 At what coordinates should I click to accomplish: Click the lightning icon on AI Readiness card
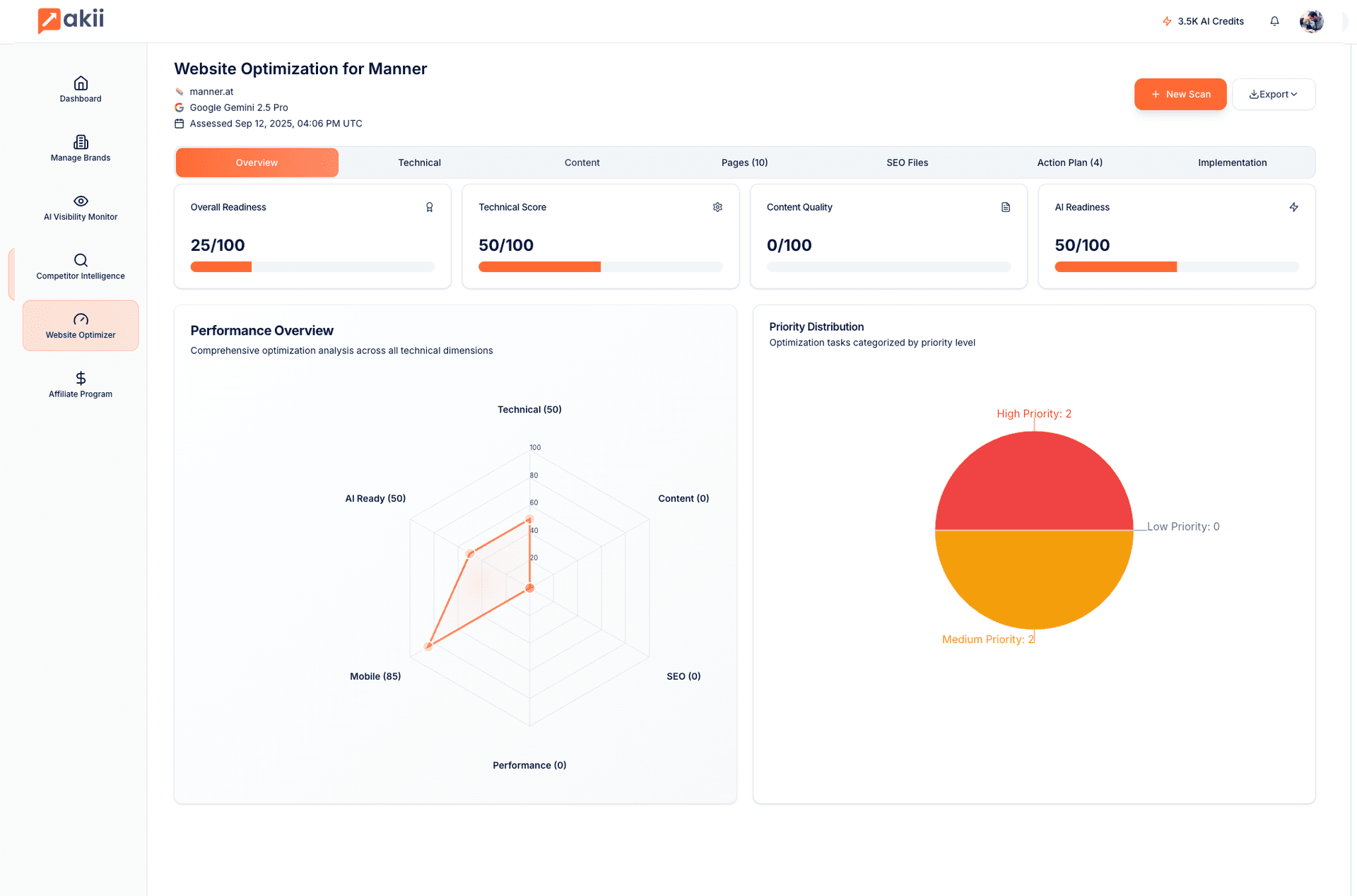(x=1293, y=207)
